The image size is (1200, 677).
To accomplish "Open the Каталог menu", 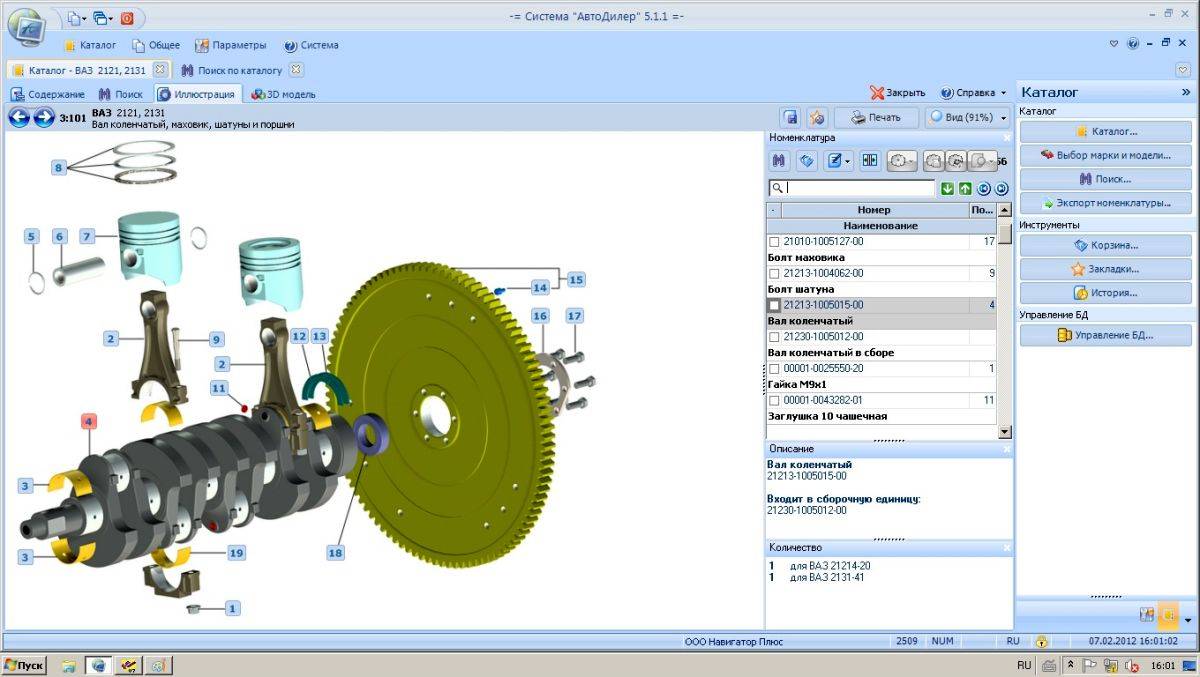I will tap(89, 45).
